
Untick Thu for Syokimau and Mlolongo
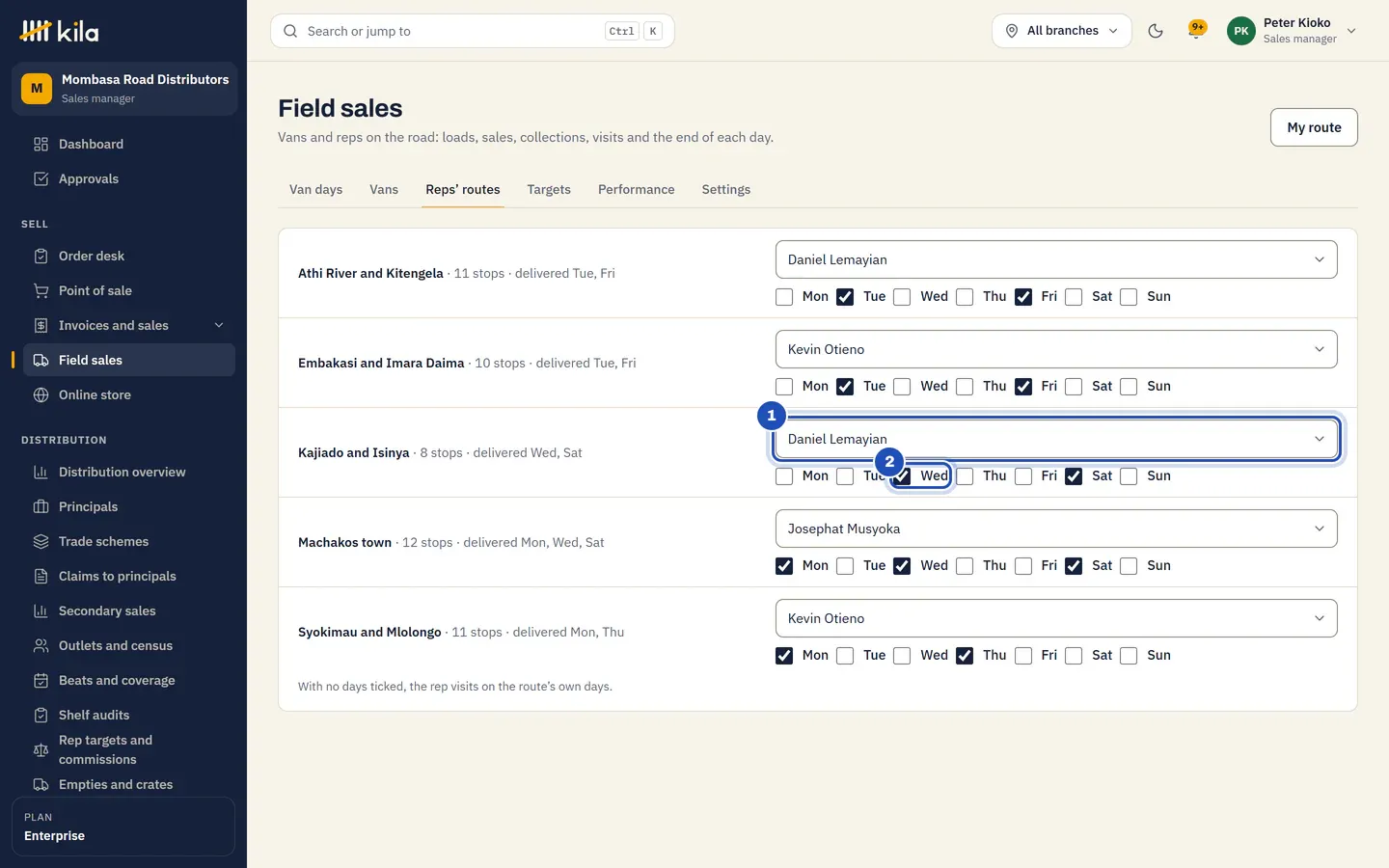point(965,656)
